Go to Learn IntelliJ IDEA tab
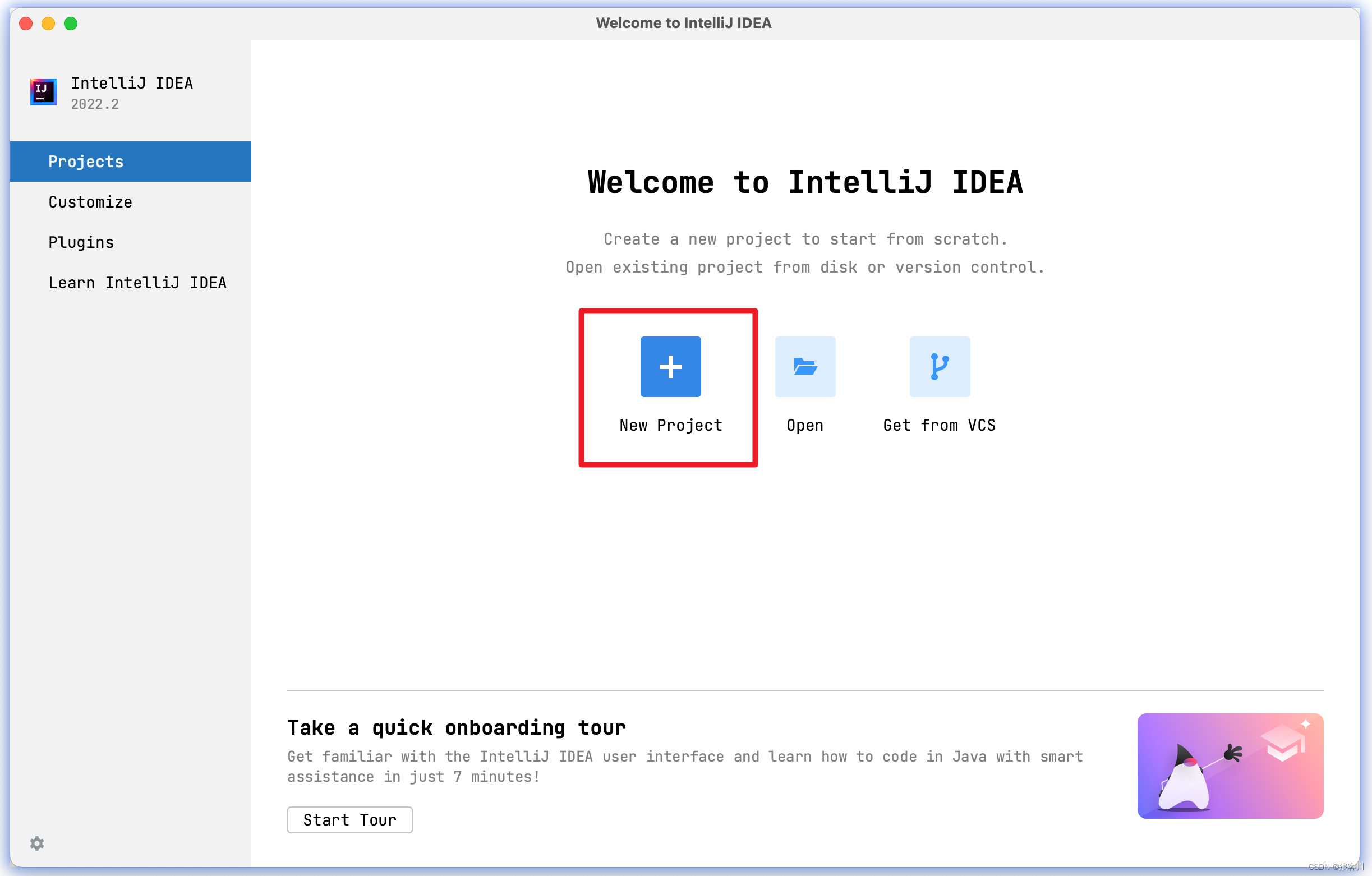This screenshot has height=876, width=1372. (x=131, y=283)
